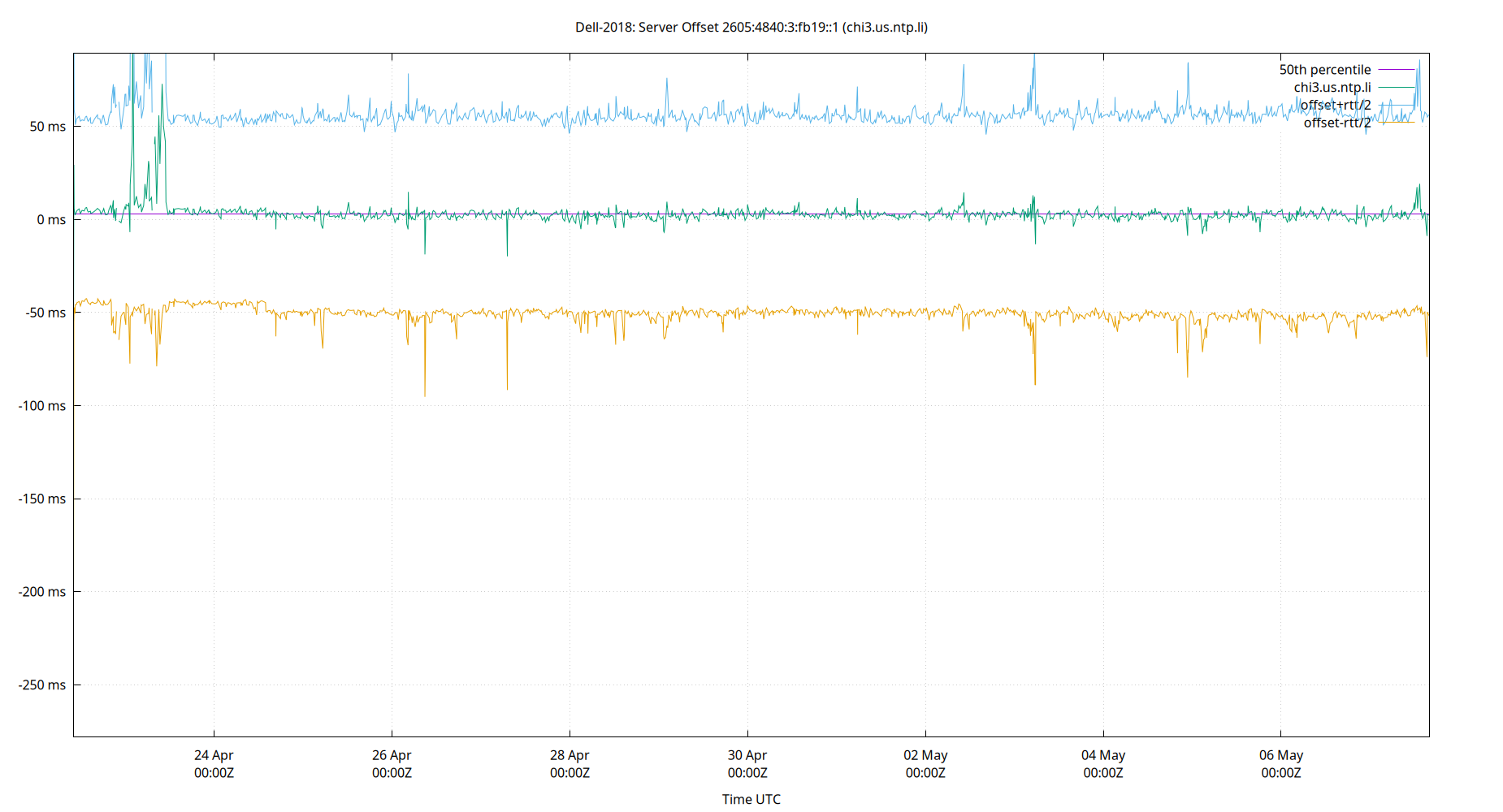The height and width of the screenshot is (812, 1503).
Task: Select the chart title mentioning Dell-2018 server offset
Action: click(751, 28)
